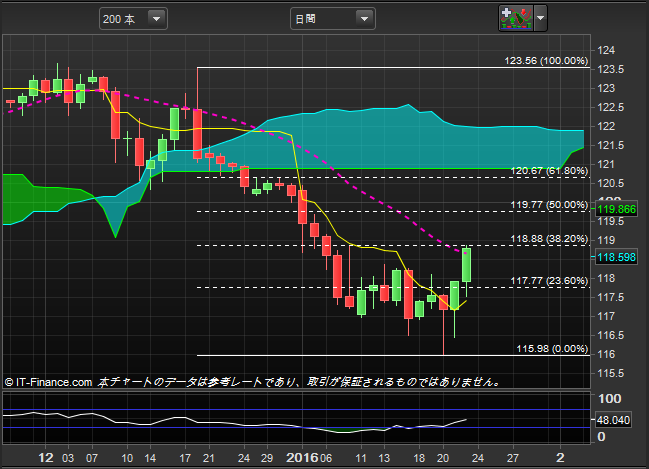Click the 124 price axis label
This screenshot has height=469, width=649.
(606, 50)
